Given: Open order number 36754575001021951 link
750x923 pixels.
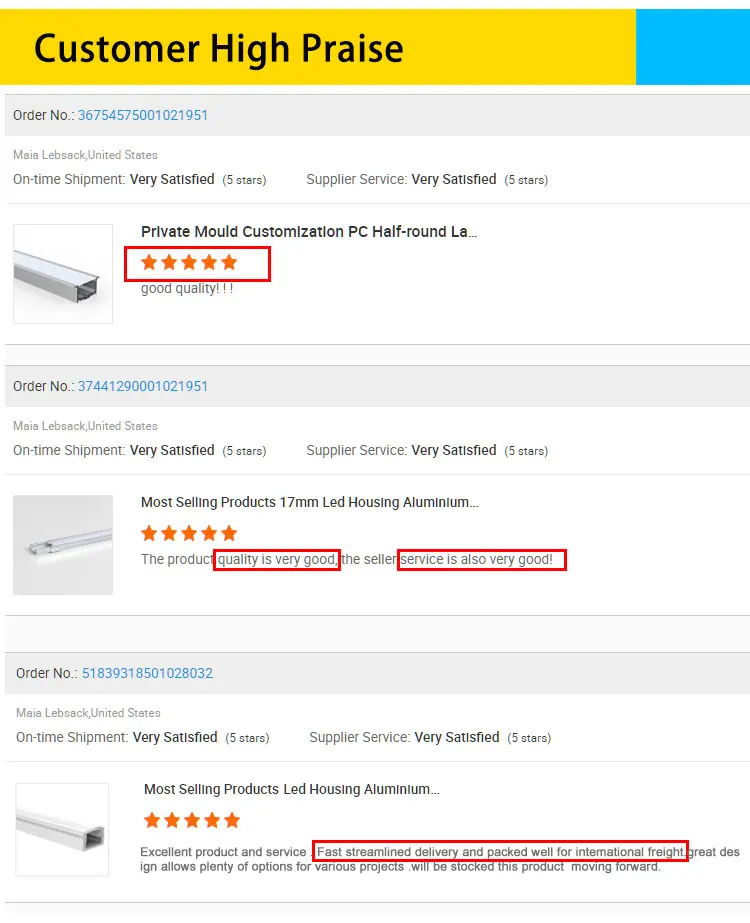Looking at the screenshot, I should [x=143, y=115].
